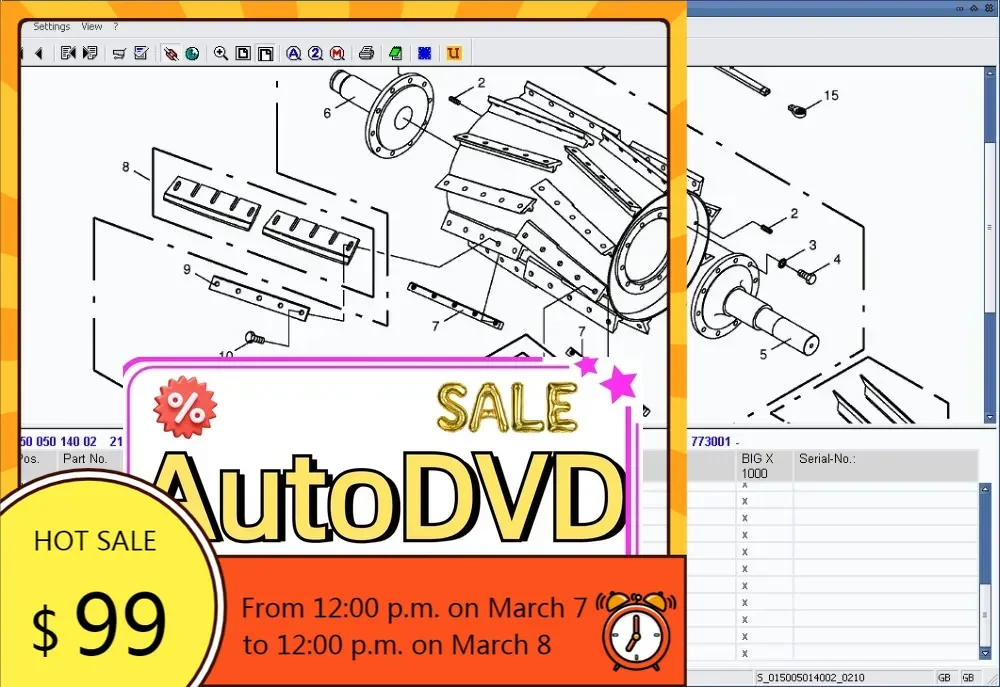Click the parts table scroll down arrow

tap(985, 653)
